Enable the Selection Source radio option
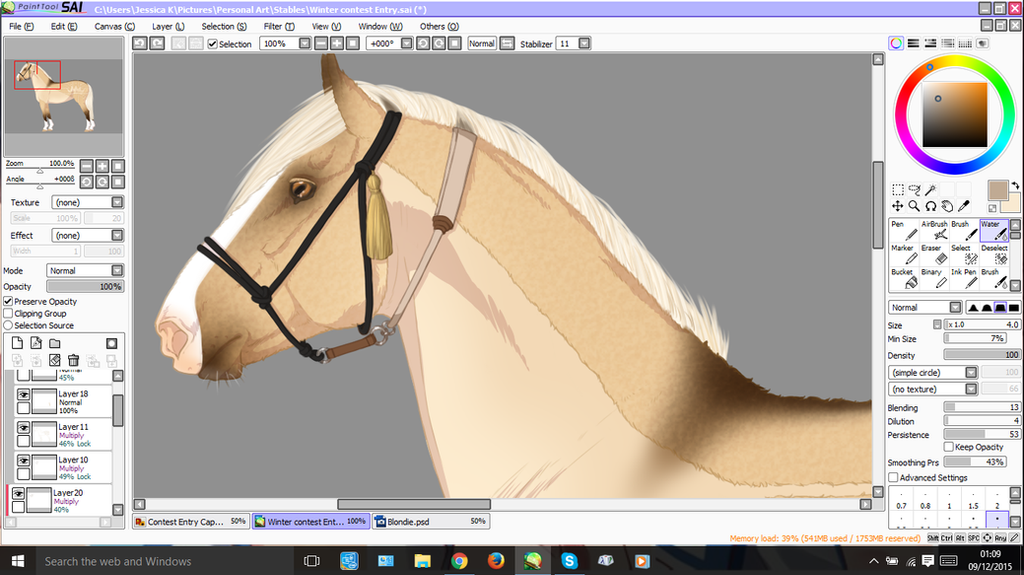 pos(8,325)
